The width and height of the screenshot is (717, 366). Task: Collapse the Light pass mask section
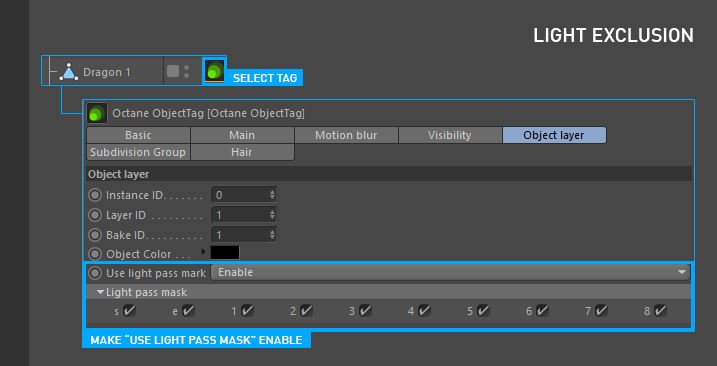coord(101,292)
